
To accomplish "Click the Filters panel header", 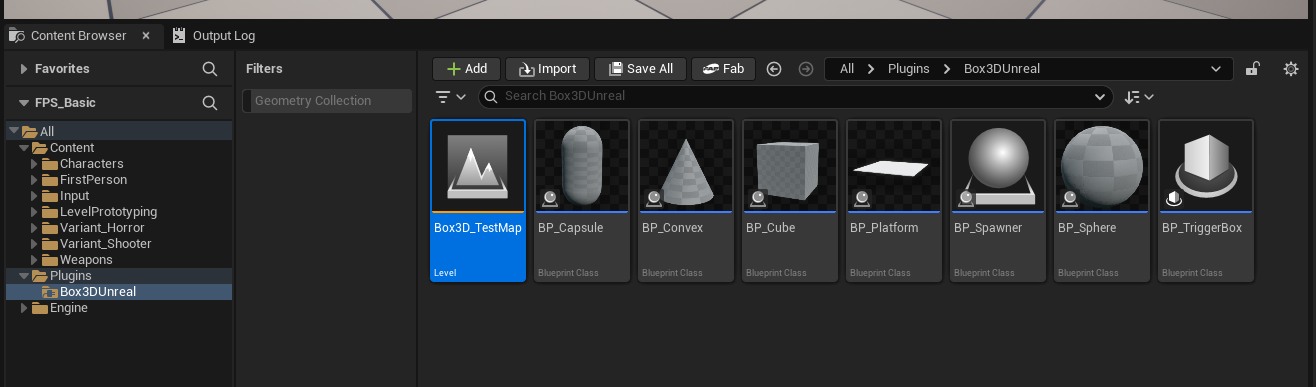I will click(x=264, y=69).
